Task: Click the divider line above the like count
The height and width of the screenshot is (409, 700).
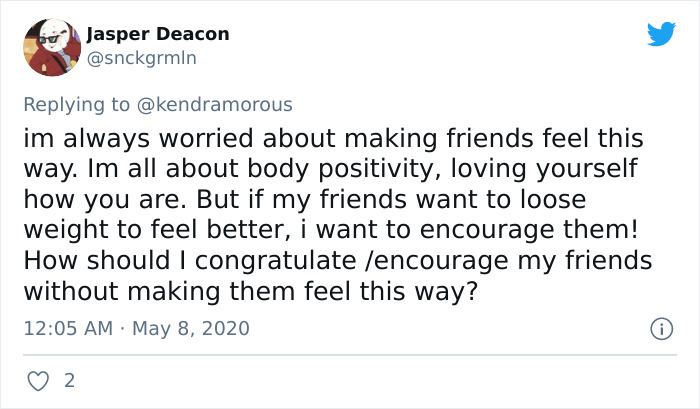Action: click(350, 354)
